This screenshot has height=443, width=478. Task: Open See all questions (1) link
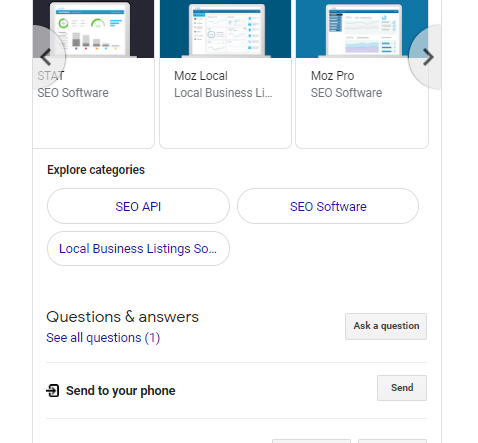coord(103,338)
